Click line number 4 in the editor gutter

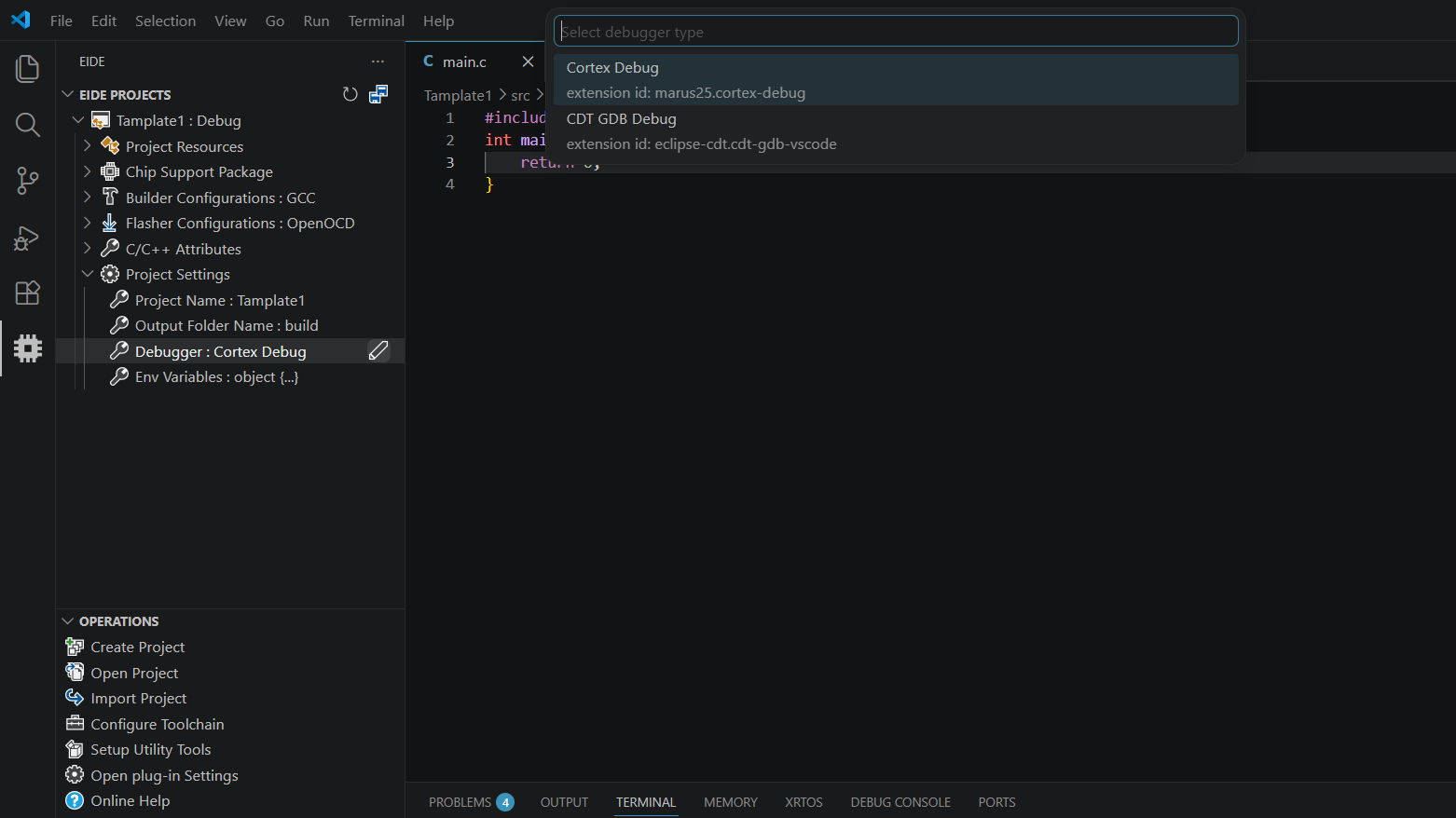(450, 184)
